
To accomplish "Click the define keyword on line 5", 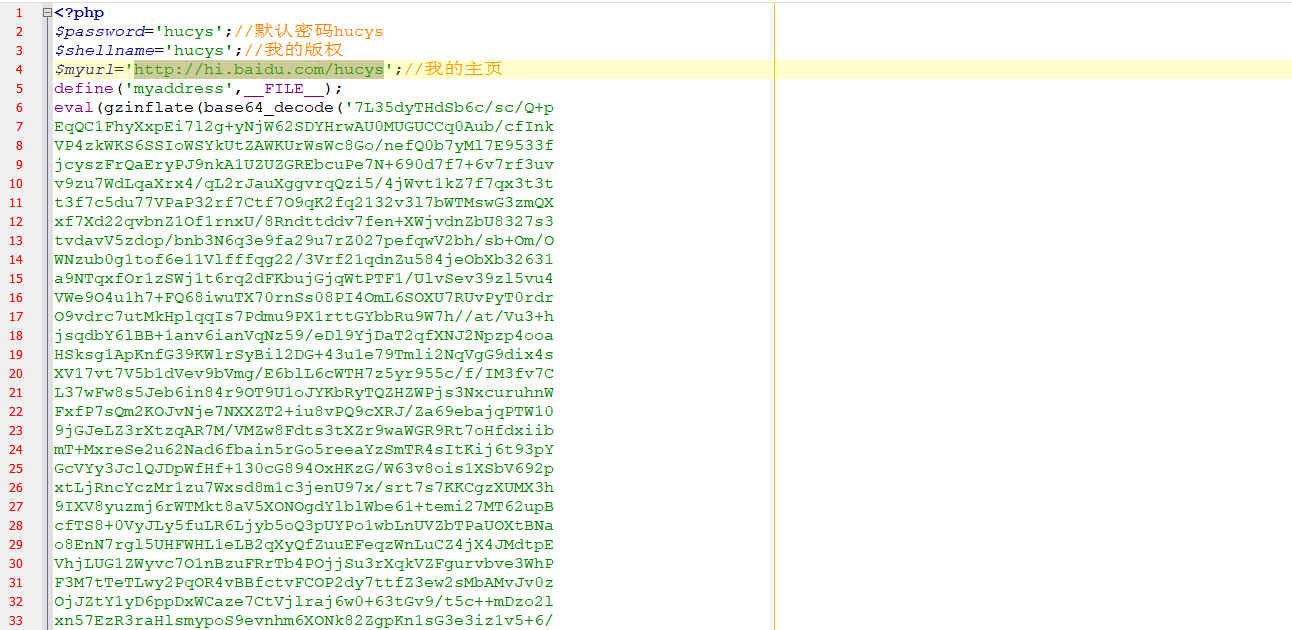I will coord(84,89).
